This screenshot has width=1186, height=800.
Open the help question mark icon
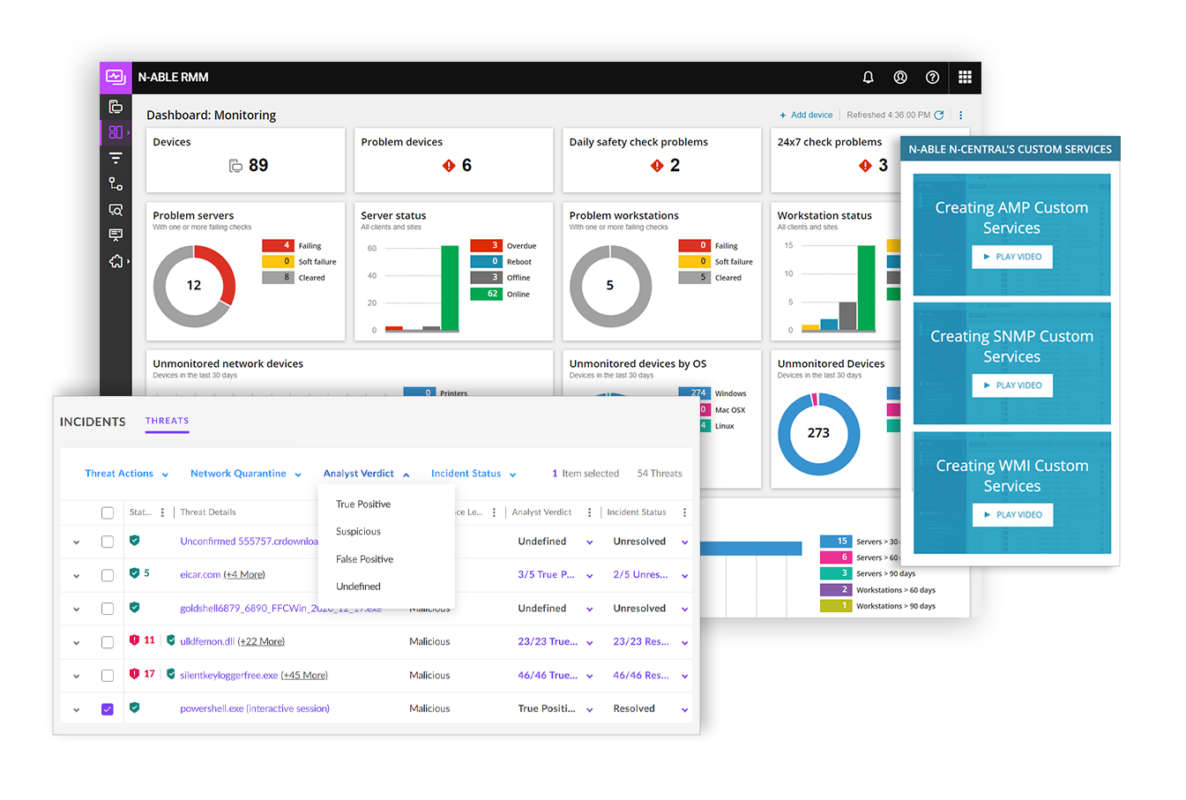[x=932, y=77]
